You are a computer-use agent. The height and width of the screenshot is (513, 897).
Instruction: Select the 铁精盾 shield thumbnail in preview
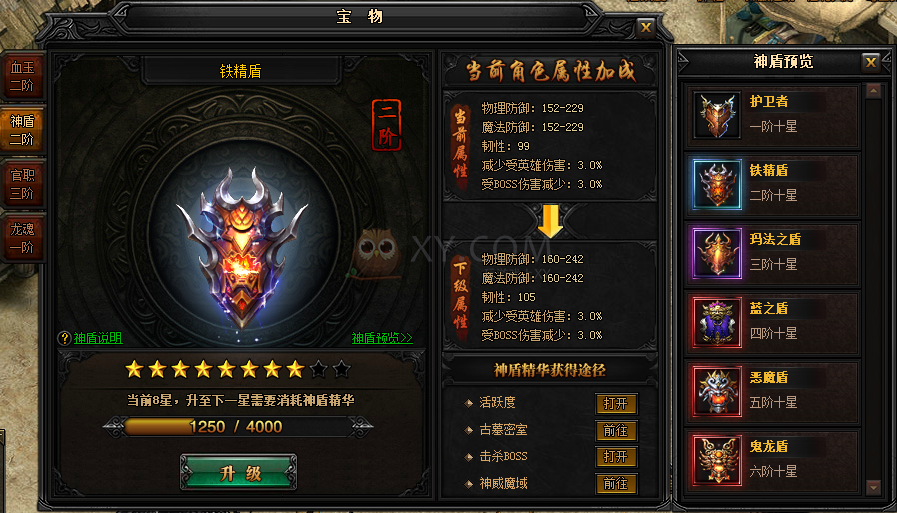[716, 184]
